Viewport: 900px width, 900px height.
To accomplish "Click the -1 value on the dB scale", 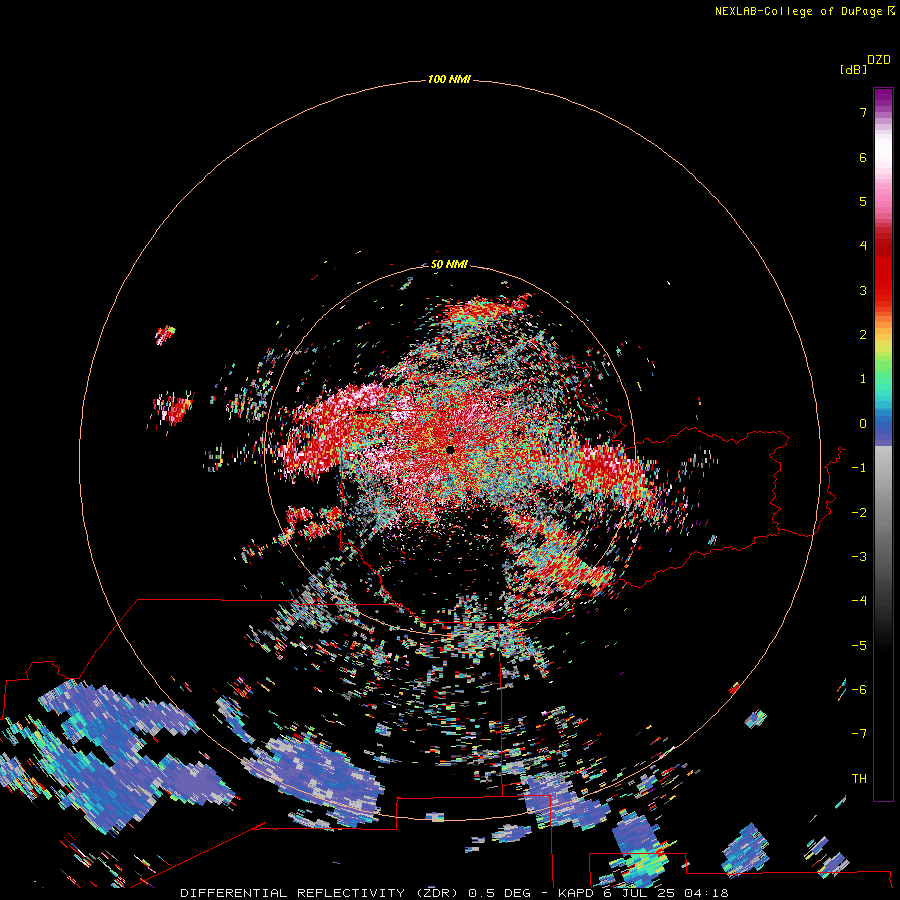I will coord(859,468).
